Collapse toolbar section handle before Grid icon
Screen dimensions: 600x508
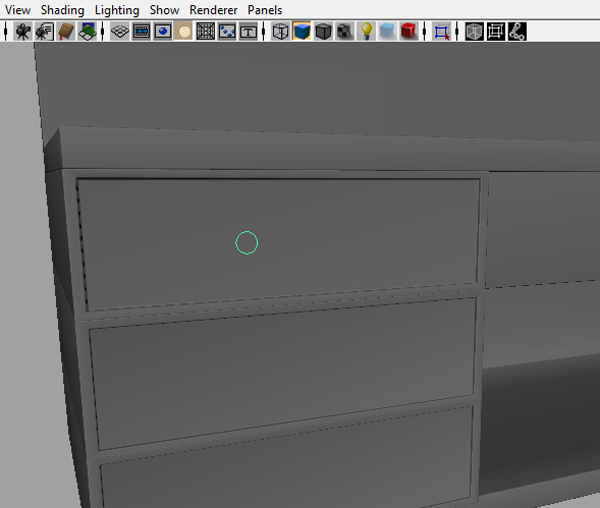(x=103, y=31)
